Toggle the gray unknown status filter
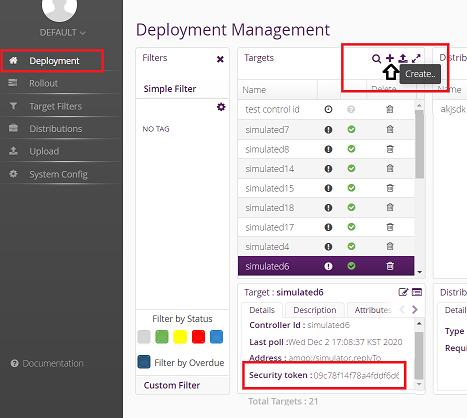 coord(144,337)
